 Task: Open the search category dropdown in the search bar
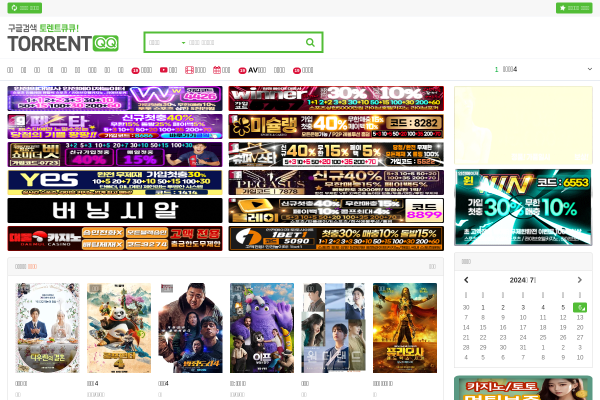(167, 42)
